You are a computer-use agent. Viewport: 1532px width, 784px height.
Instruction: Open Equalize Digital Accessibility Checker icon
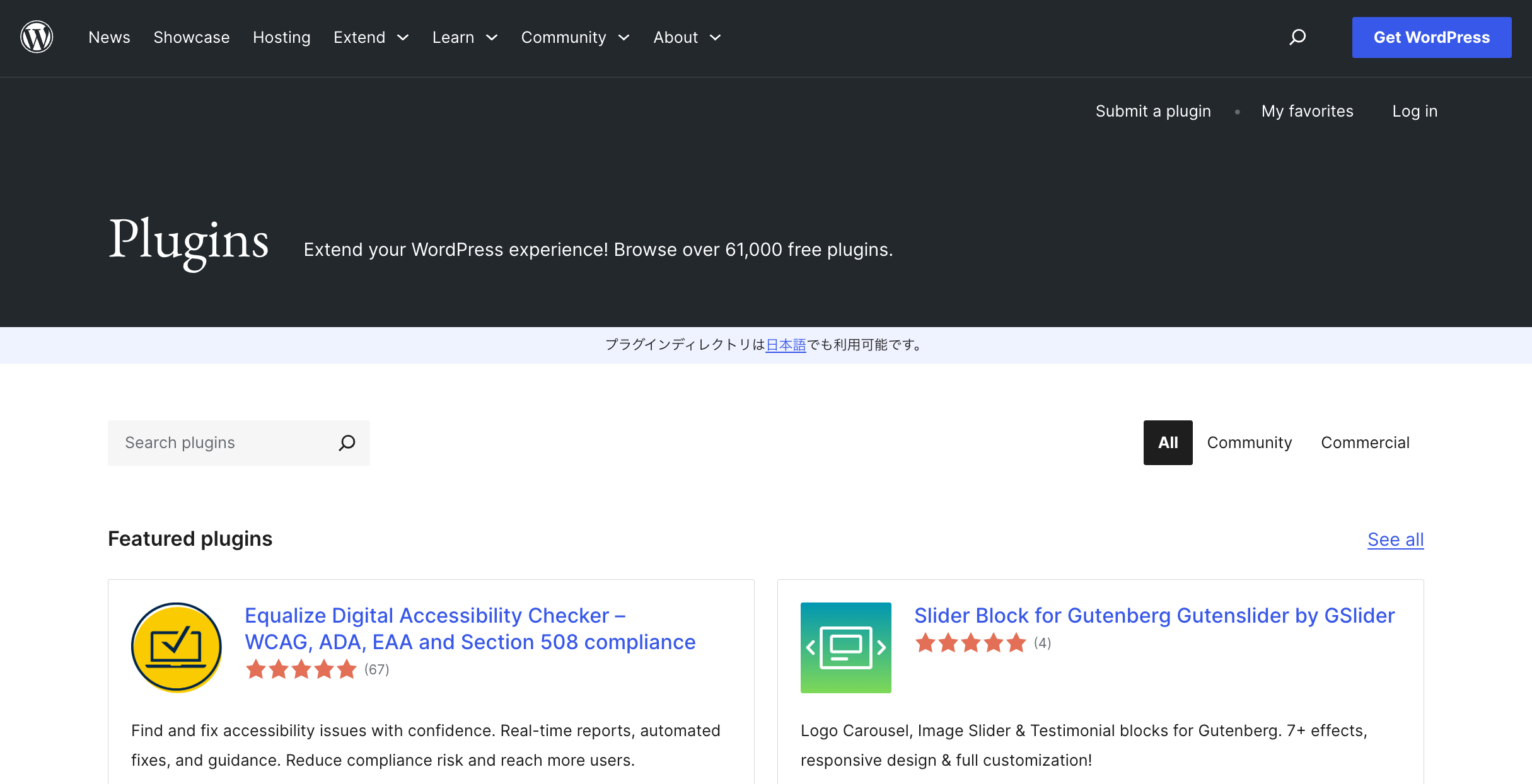[177, 647]
